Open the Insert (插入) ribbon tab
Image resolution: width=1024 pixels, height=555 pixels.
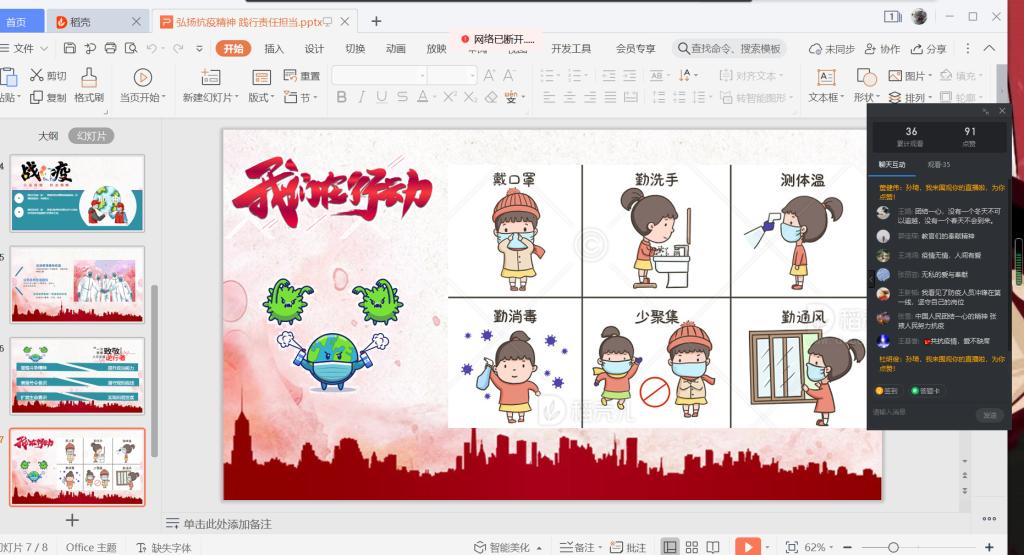tap(273, 48)
